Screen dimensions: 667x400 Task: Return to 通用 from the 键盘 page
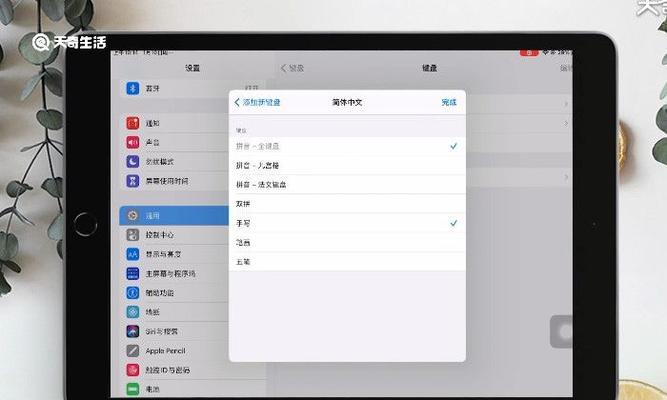coord(292,68)
